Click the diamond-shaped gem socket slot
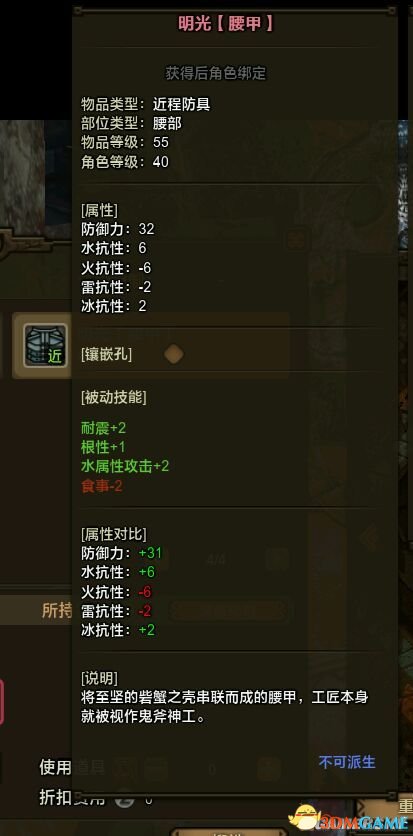 click(174, 354)
